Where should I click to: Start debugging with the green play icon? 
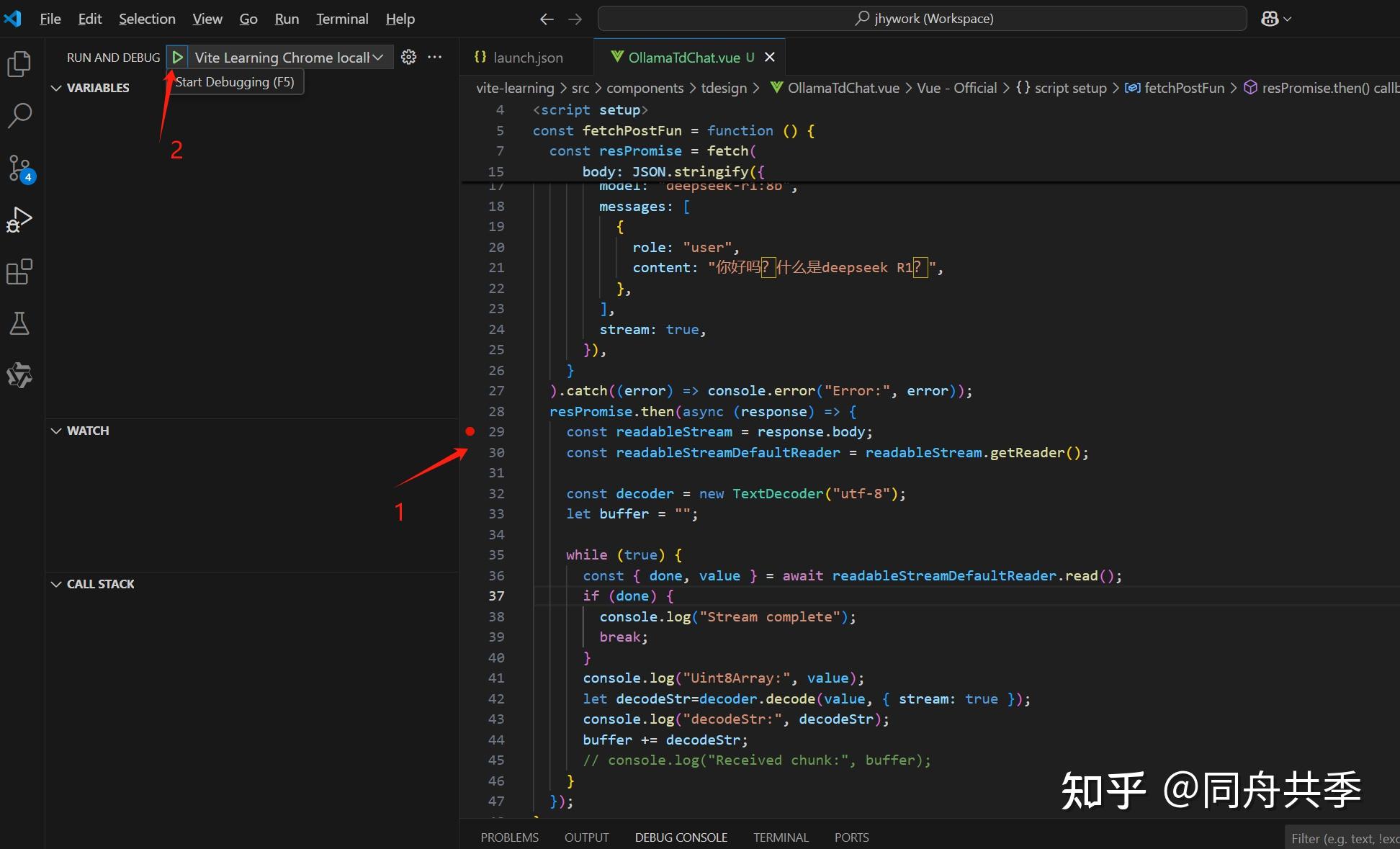[177, 57]
